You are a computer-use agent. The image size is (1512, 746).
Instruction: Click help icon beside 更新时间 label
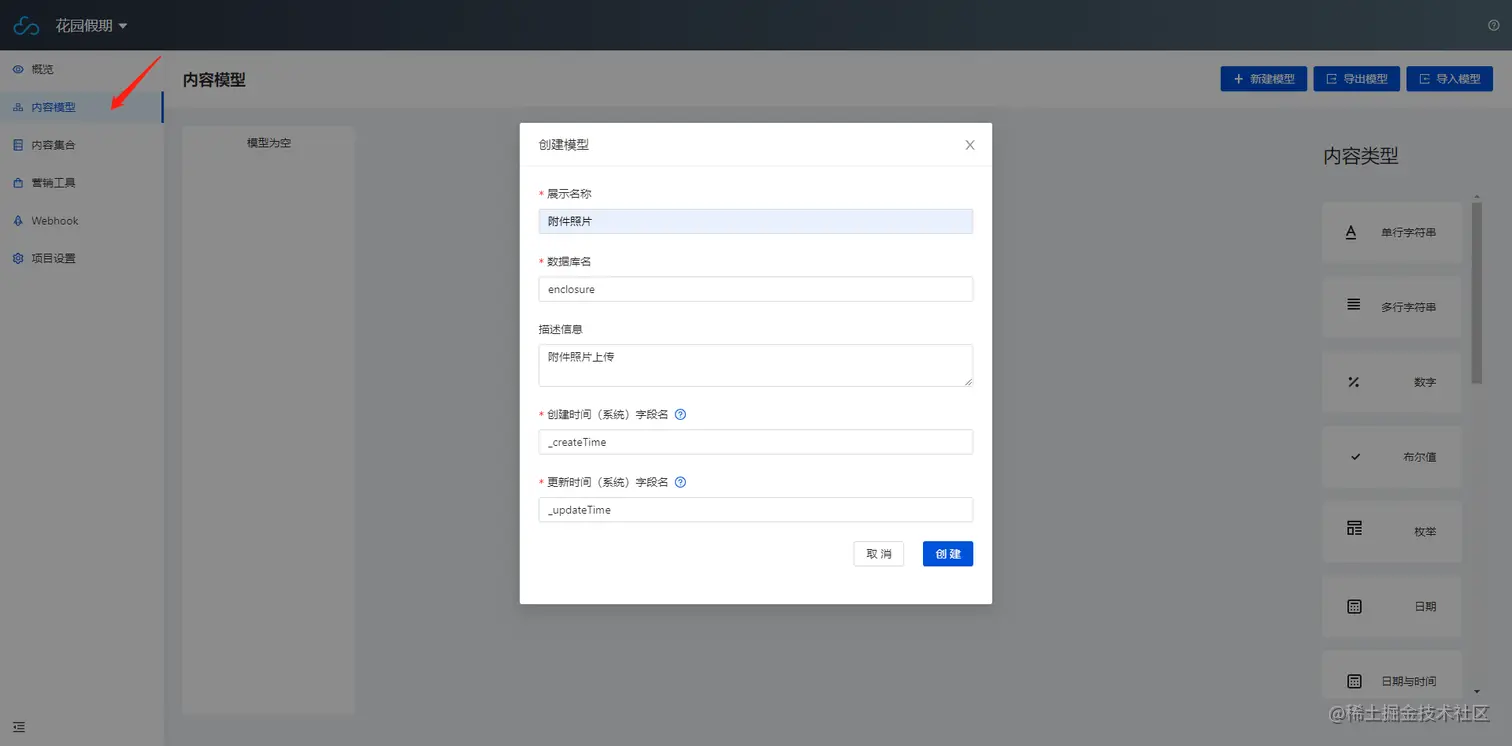click(680, 482)
